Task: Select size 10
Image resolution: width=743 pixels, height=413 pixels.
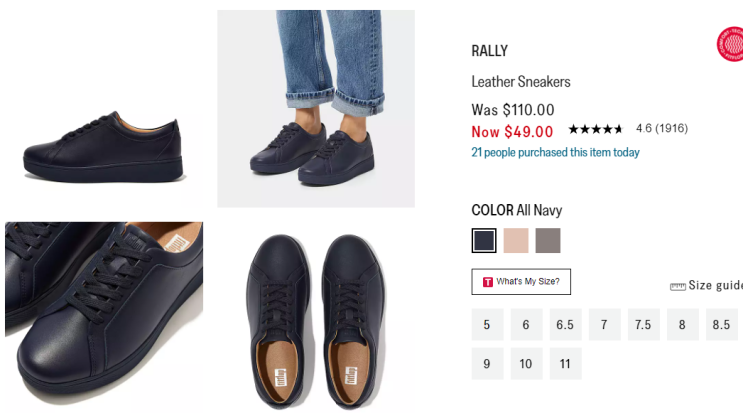Action: [x=526, y=364]
